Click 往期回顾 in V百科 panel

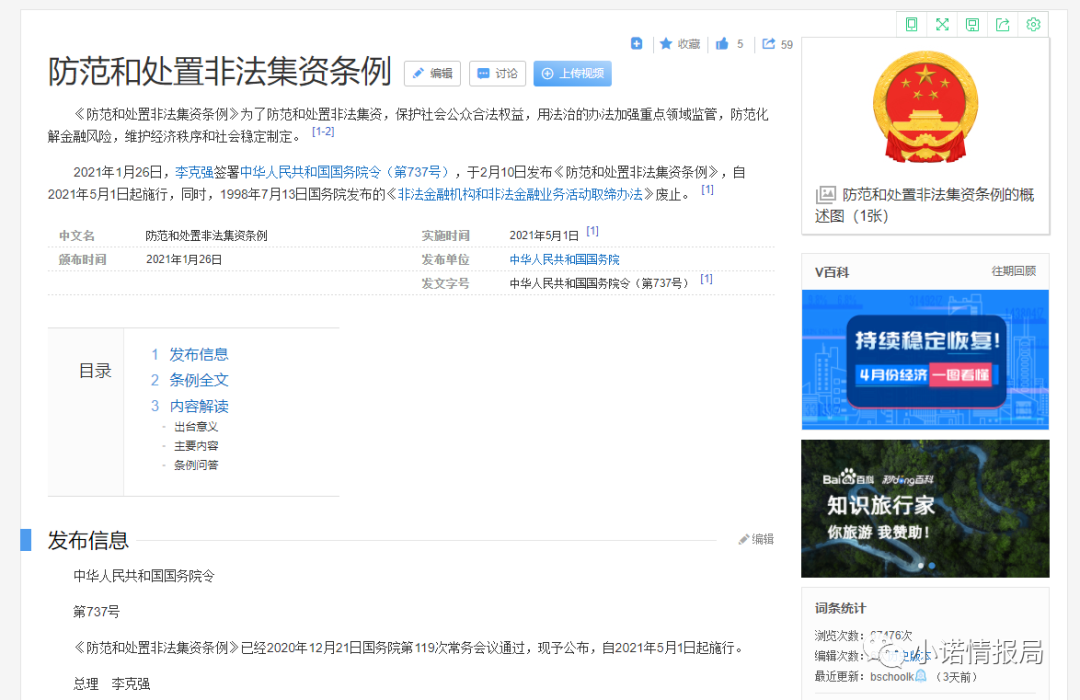pyautogui.click(x=1013, y=271)
